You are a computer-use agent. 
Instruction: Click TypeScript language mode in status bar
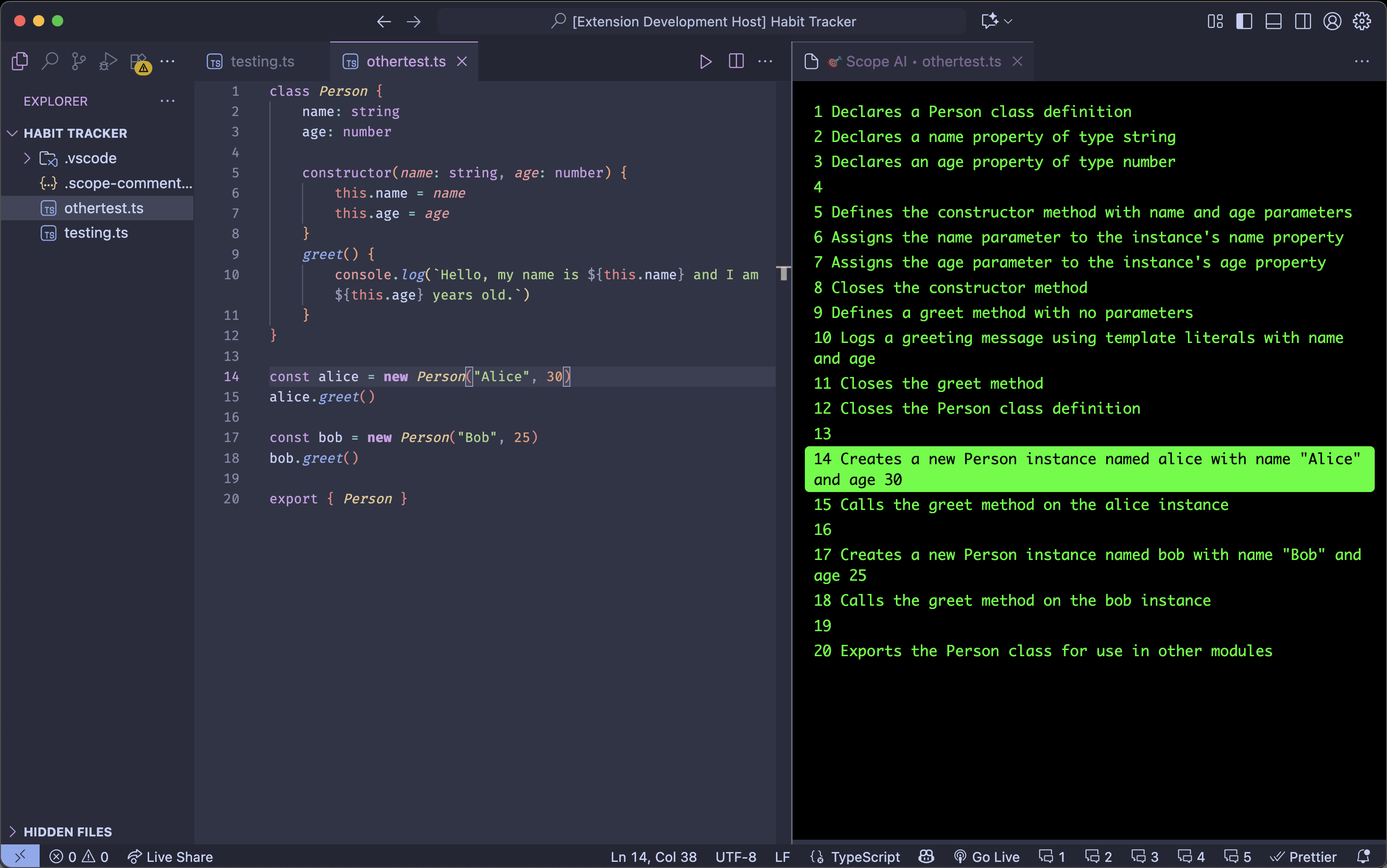coord(865,857)
